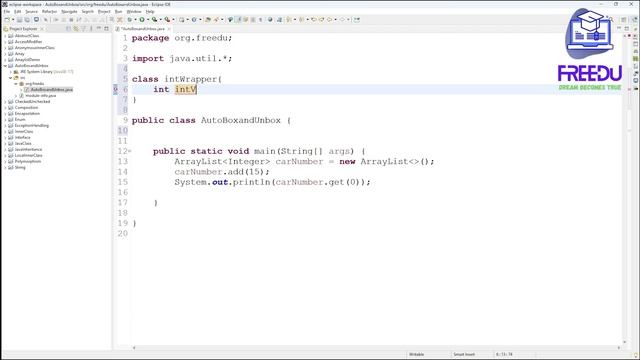Click the Save All toolbar icon

[x=27, y=20]
